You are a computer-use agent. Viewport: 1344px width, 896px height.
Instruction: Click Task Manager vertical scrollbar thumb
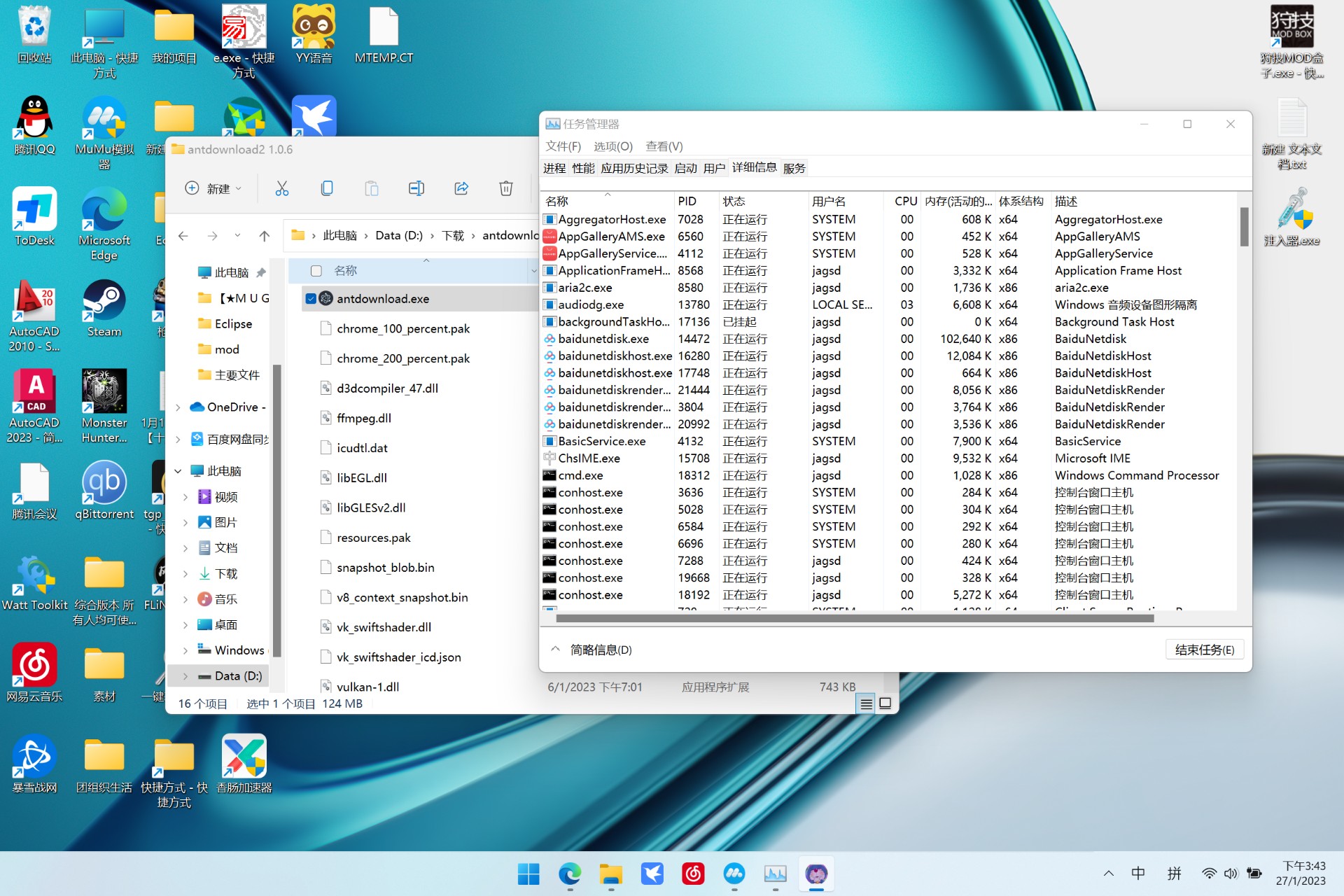pyautogui.click(x=1244, y=227)
